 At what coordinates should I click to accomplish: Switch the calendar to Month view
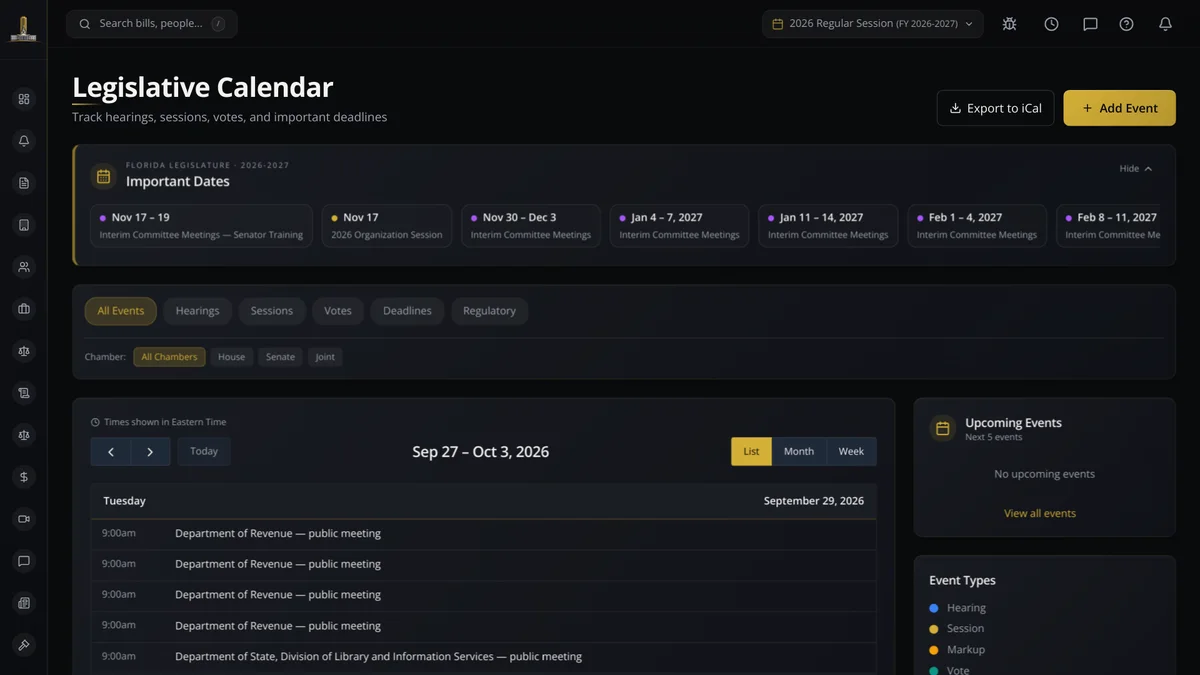pos(799,452)
